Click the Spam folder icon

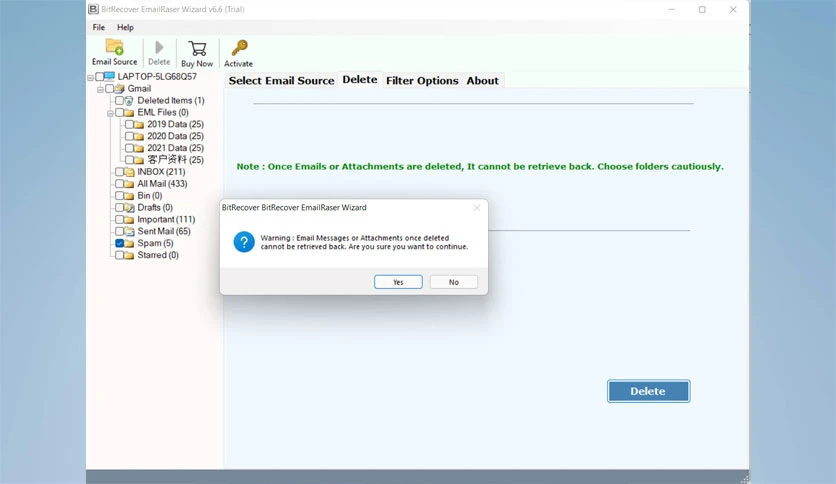[129, 243]
